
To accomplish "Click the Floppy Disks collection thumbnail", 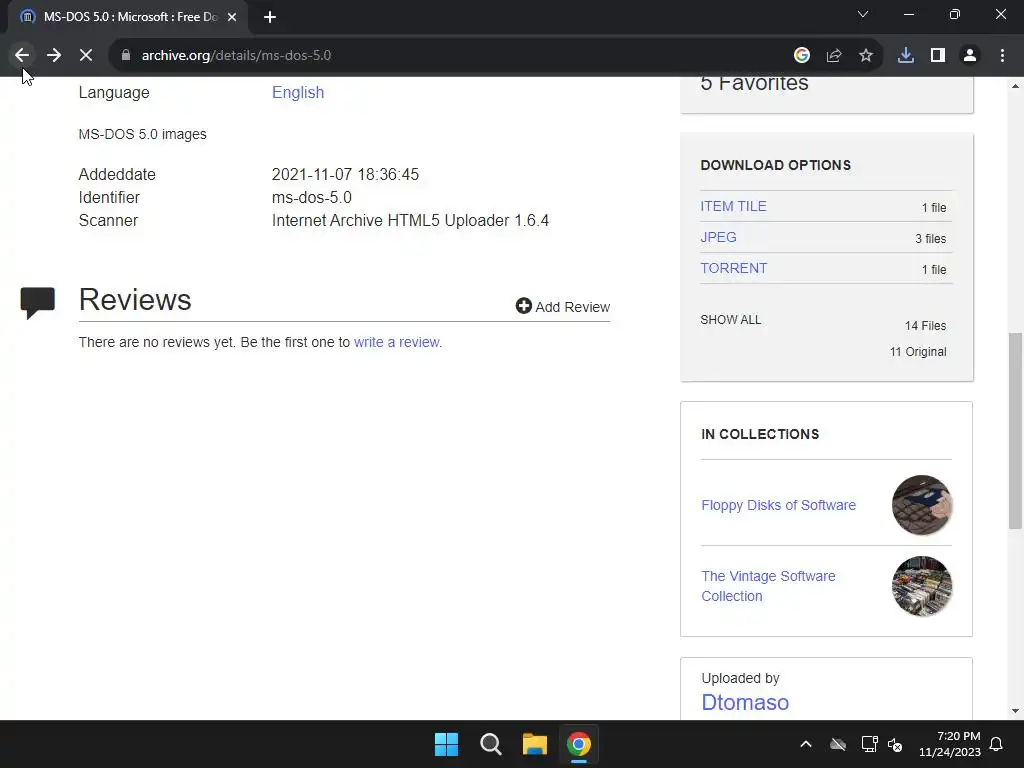I will pos(921,505).
